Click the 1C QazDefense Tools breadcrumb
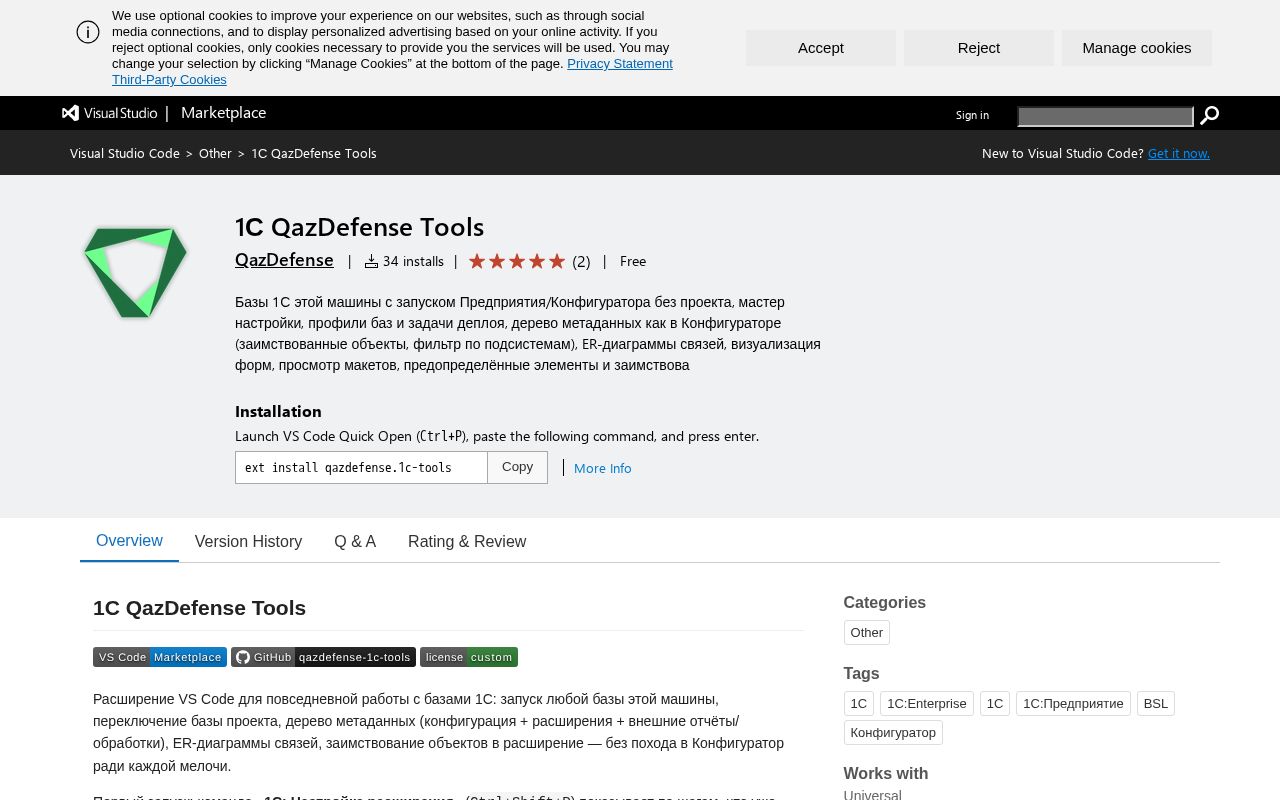This screenshot has height=800, width=1280. [x=314, y=153]
